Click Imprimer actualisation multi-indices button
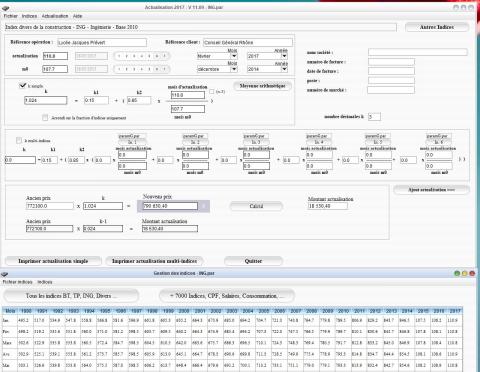 pos(154,261)
